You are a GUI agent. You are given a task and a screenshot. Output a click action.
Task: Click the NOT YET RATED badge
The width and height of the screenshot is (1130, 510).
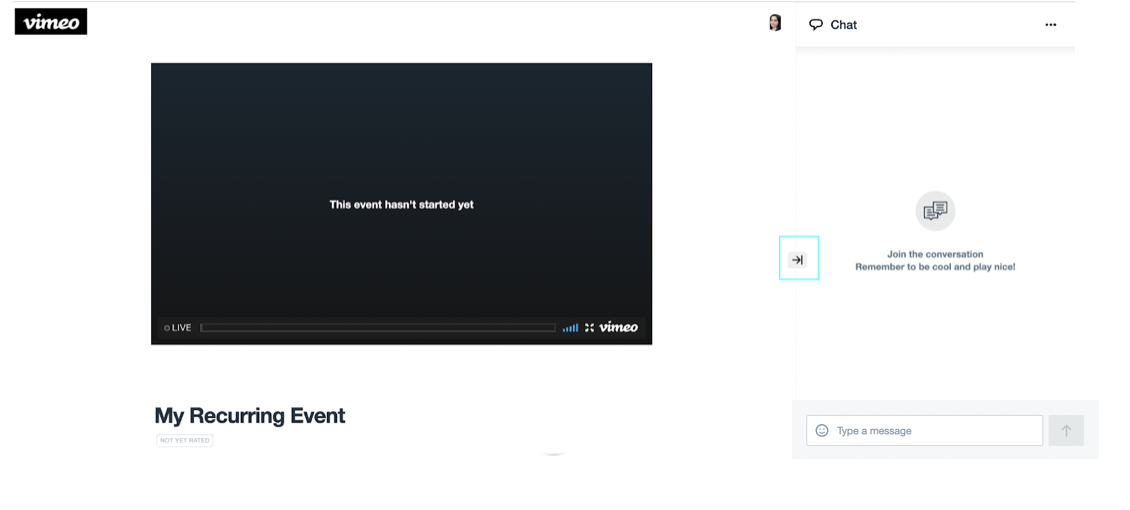[184, 440]
